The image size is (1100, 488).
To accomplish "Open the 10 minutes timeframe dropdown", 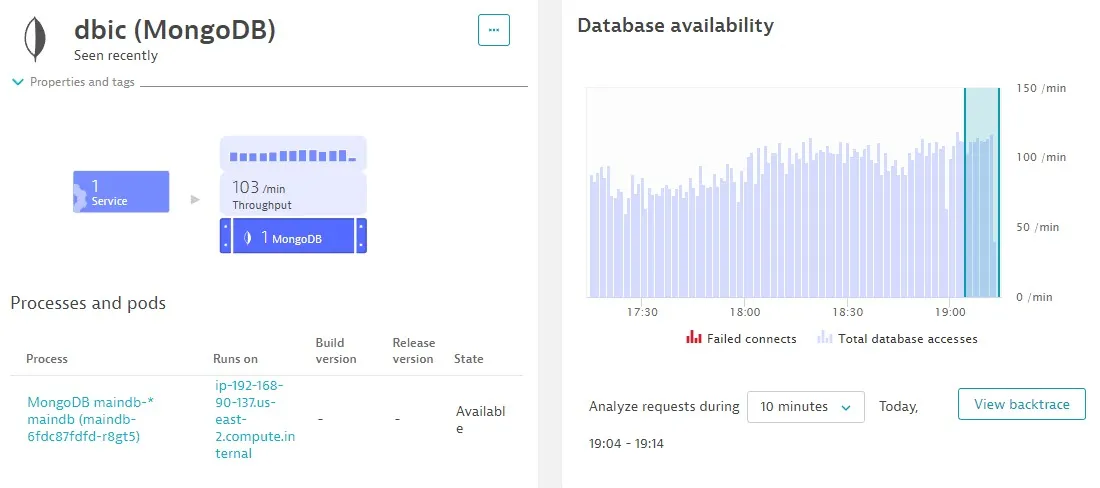I will click(805, 407).
